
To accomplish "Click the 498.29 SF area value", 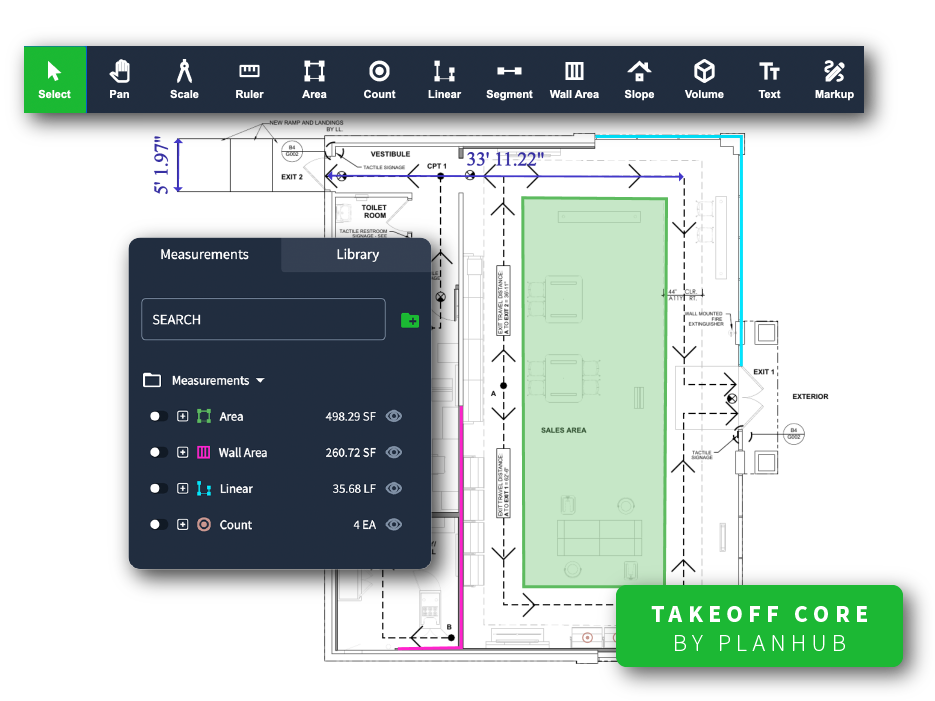I will point(351,417).
